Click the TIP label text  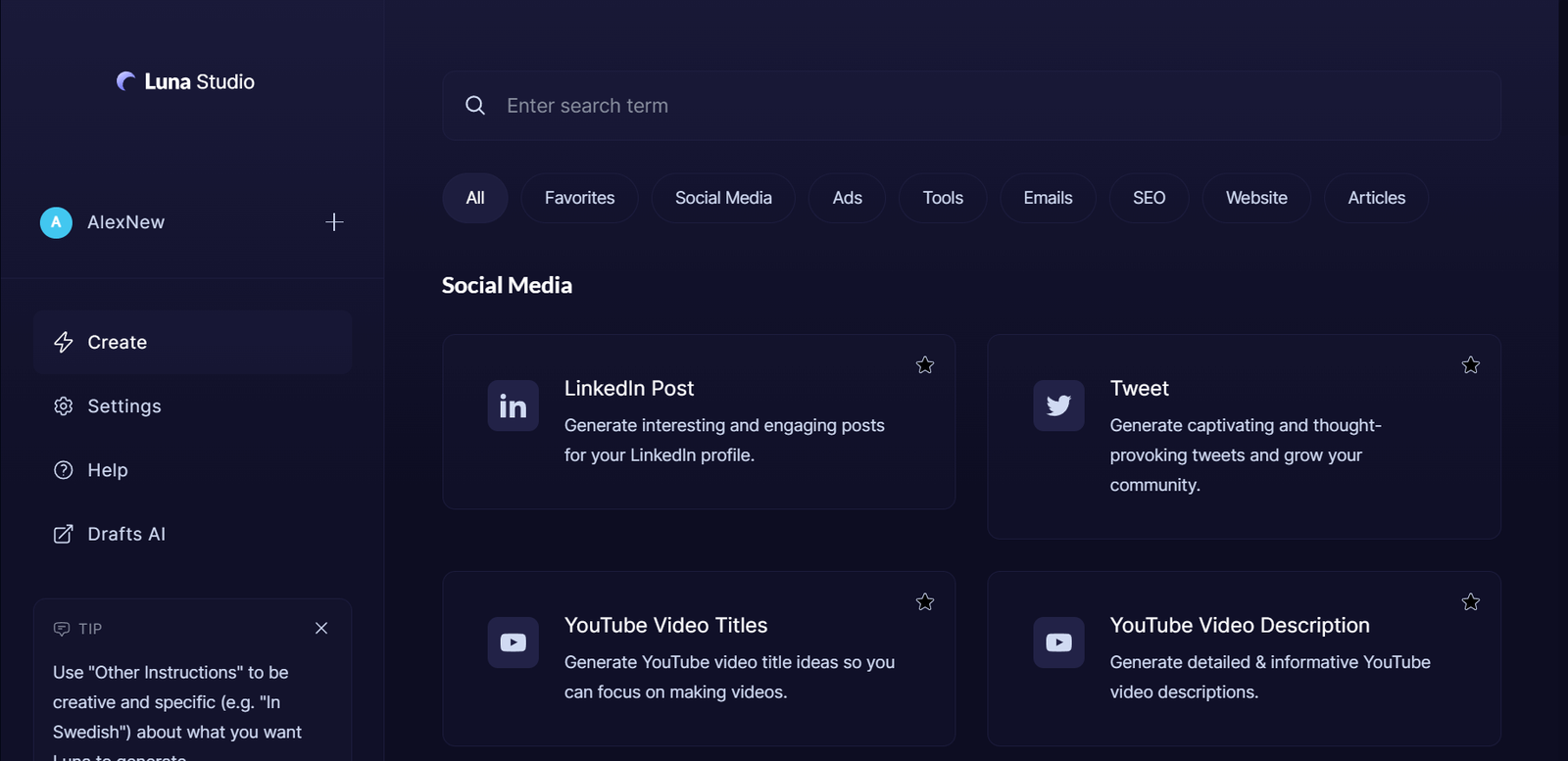coord(90,629)
